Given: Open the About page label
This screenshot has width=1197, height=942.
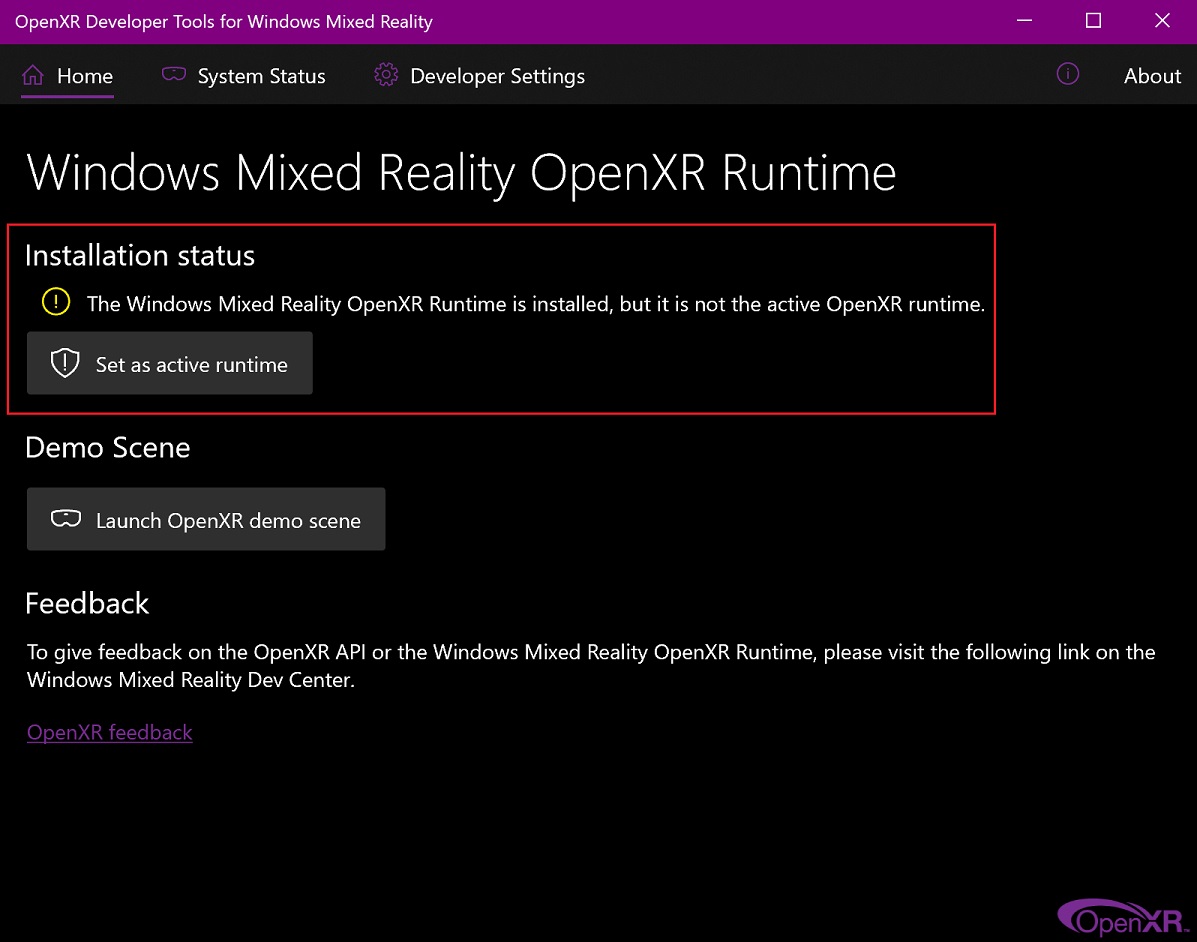Looking at the screenshot, I should tap(1152, 76).
